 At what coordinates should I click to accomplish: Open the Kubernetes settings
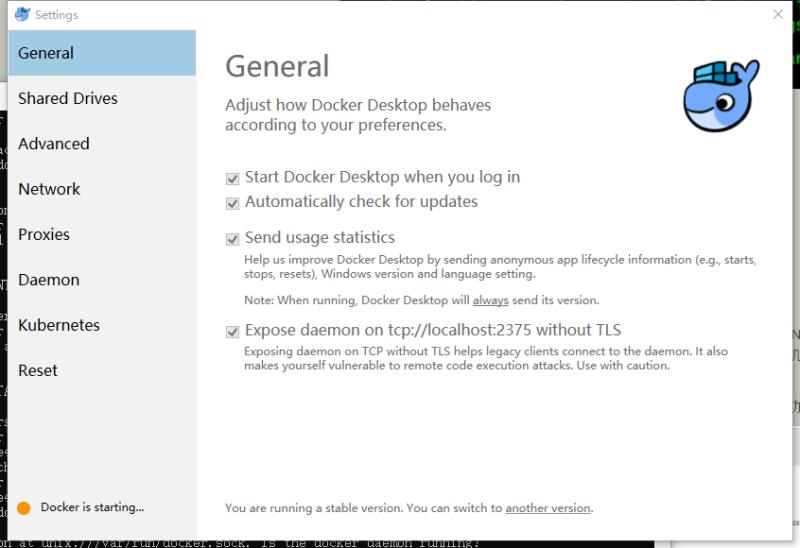tap(102, 326)
